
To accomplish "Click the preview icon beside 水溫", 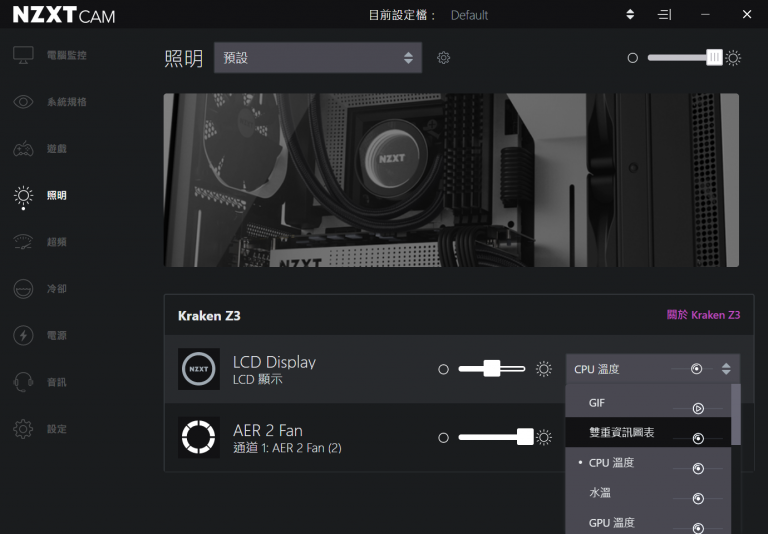I will (698, 499).
